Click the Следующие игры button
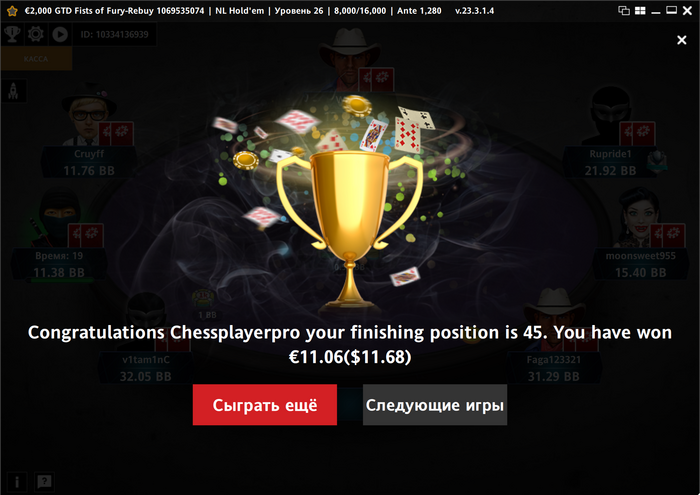This screenshot has width=700, height=495. 435,405
